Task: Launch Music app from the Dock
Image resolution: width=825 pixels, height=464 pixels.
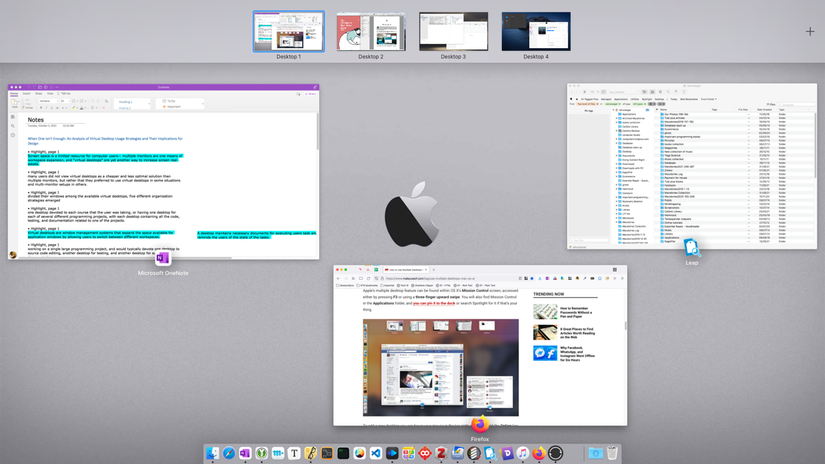Action: [x=523, y=453]
